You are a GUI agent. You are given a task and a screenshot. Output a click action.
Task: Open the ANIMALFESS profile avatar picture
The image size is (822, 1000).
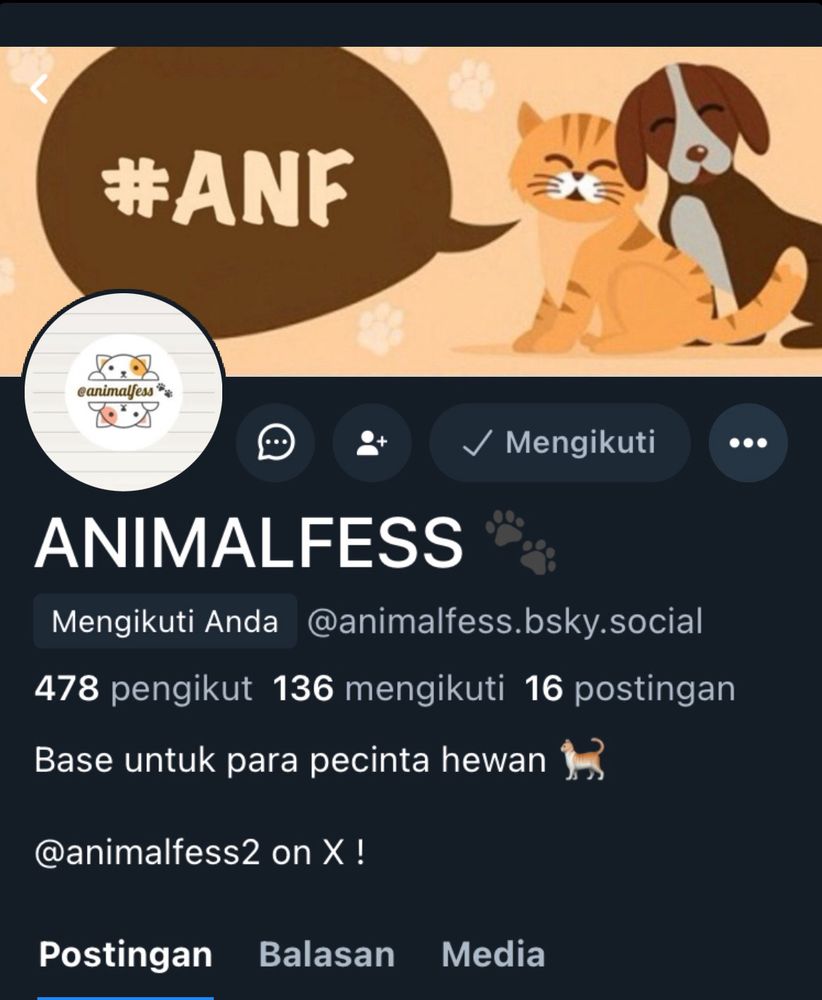click(124, 391)
